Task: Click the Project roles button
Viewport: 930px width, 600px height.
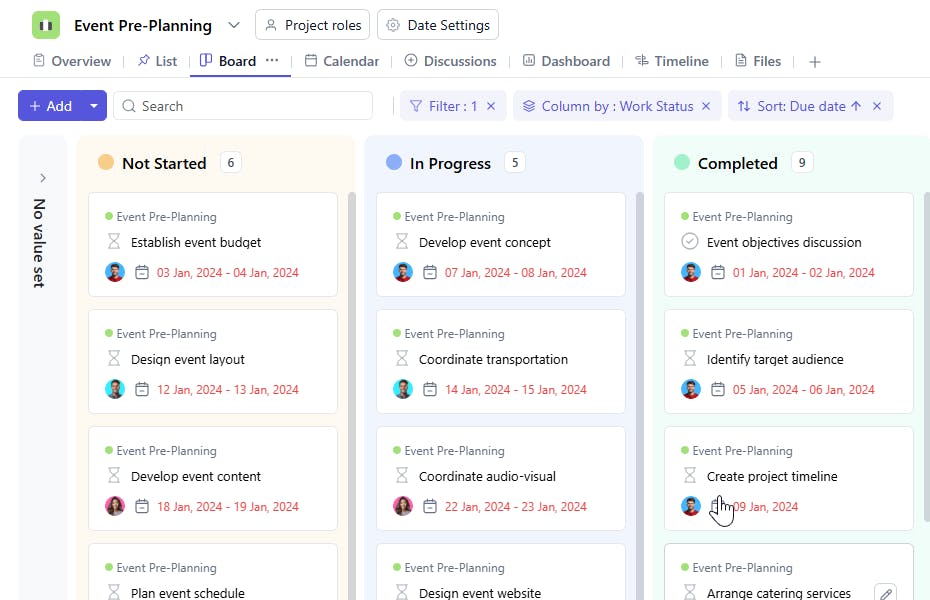Action: (313, 25)
